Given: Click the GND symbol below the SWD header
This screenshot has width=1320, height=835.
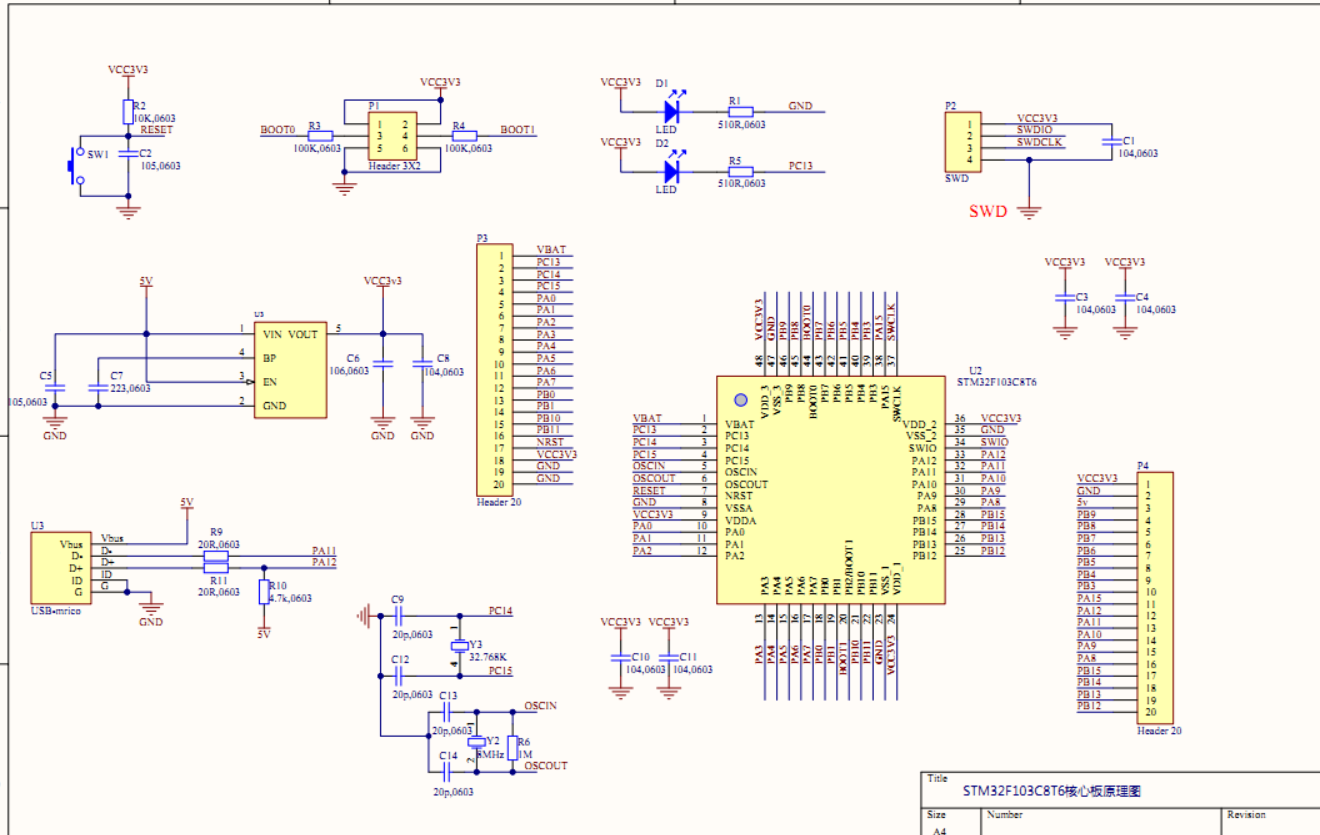Looking at the screenshot, I should coord(1029,211).
